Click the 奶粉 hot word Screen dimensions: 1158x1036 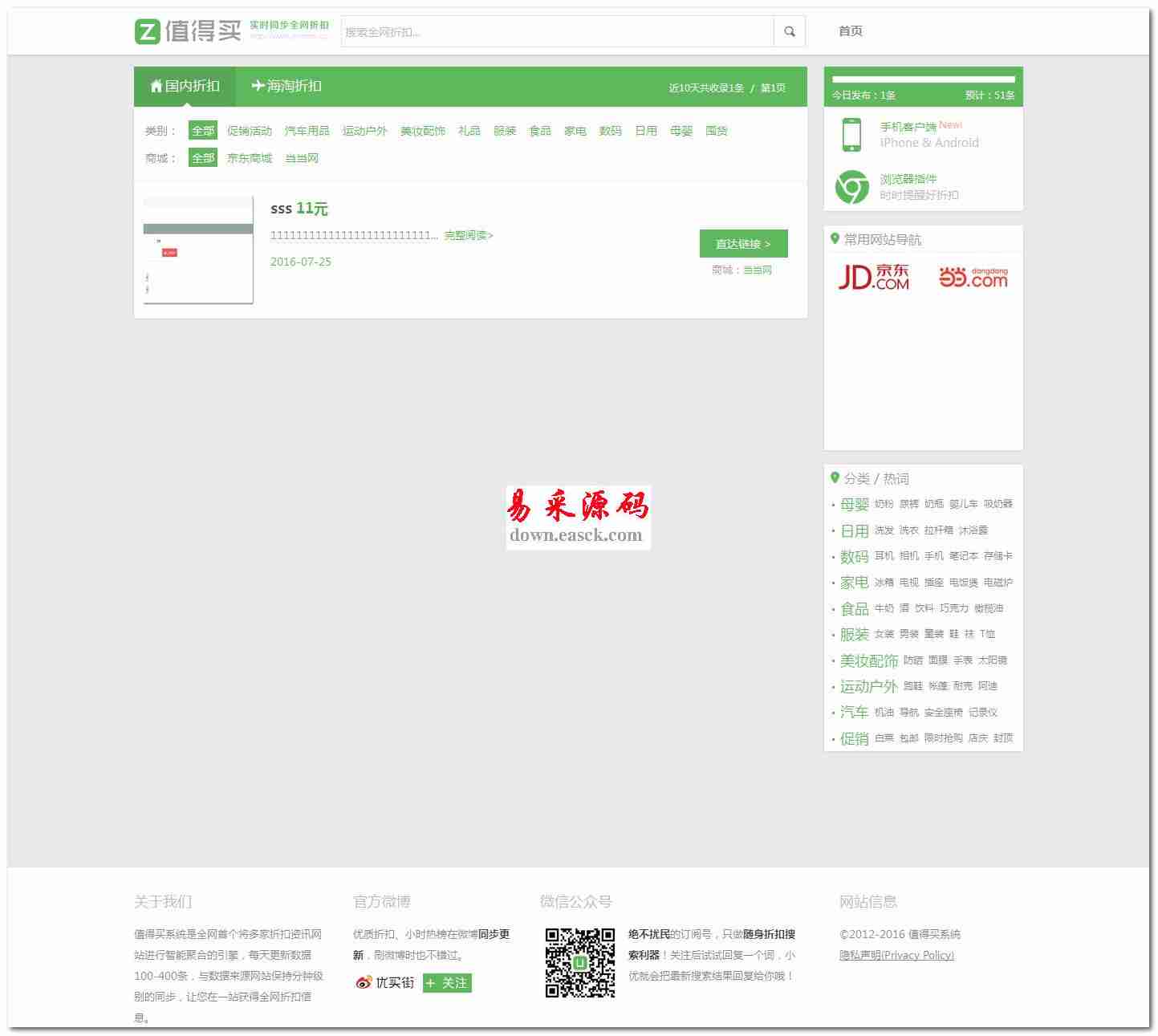(884, 504)
